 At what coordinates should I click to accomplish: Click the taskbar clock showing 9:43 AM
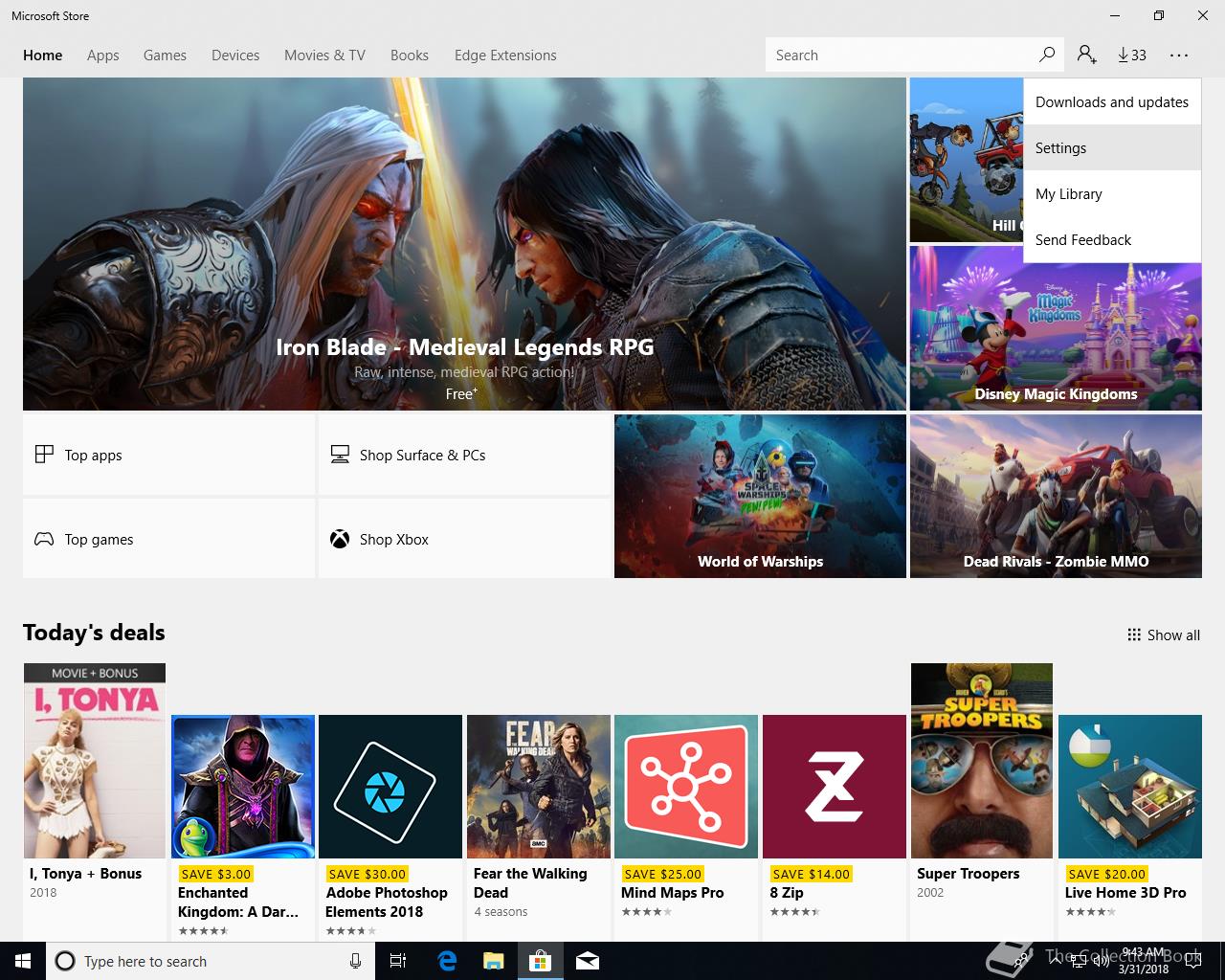click(1144, 961)
